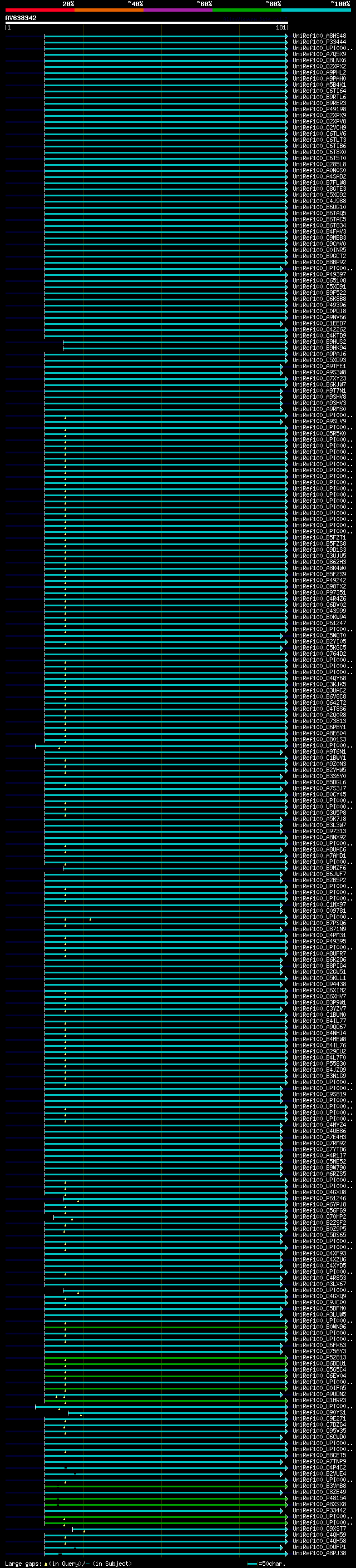
Task: Select the UniRef100_C6TLV6 label
Action: pos(319,134)
